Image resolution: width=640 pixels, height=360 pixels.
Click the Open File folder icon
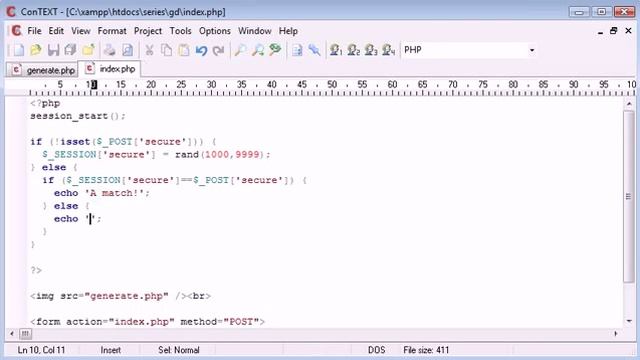36,50
